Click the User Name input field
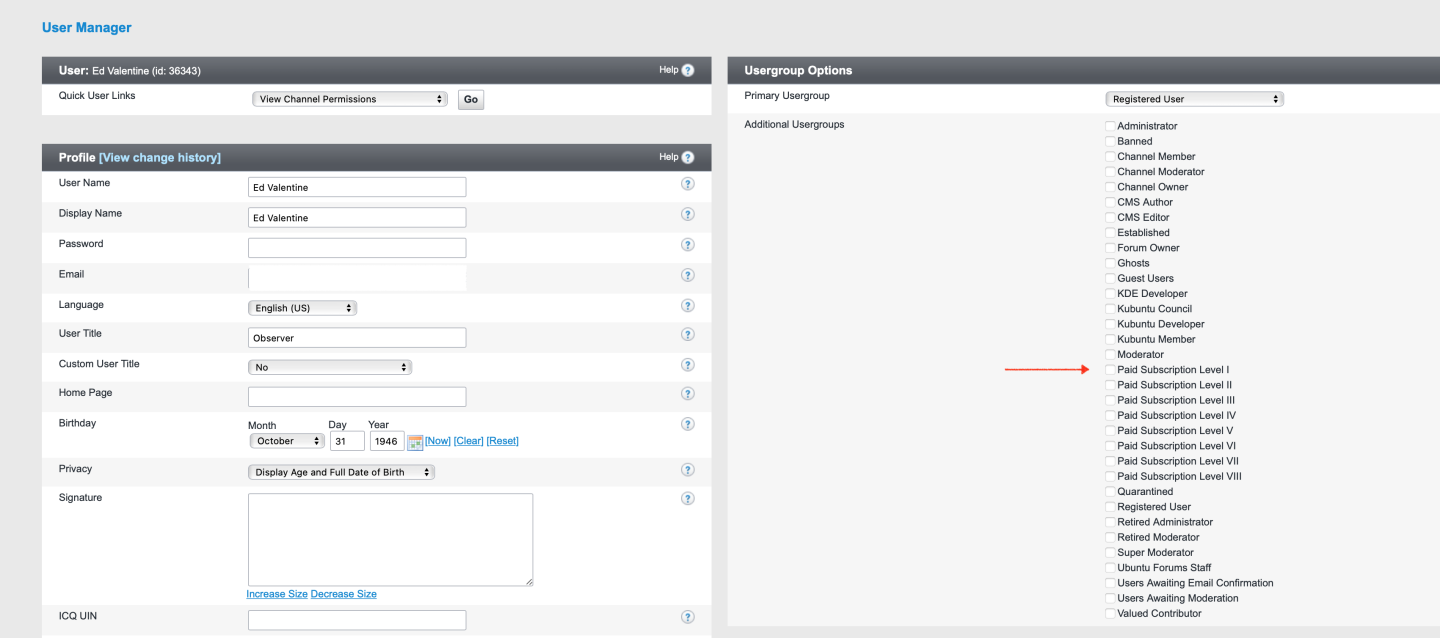 [x=357, y=187]
